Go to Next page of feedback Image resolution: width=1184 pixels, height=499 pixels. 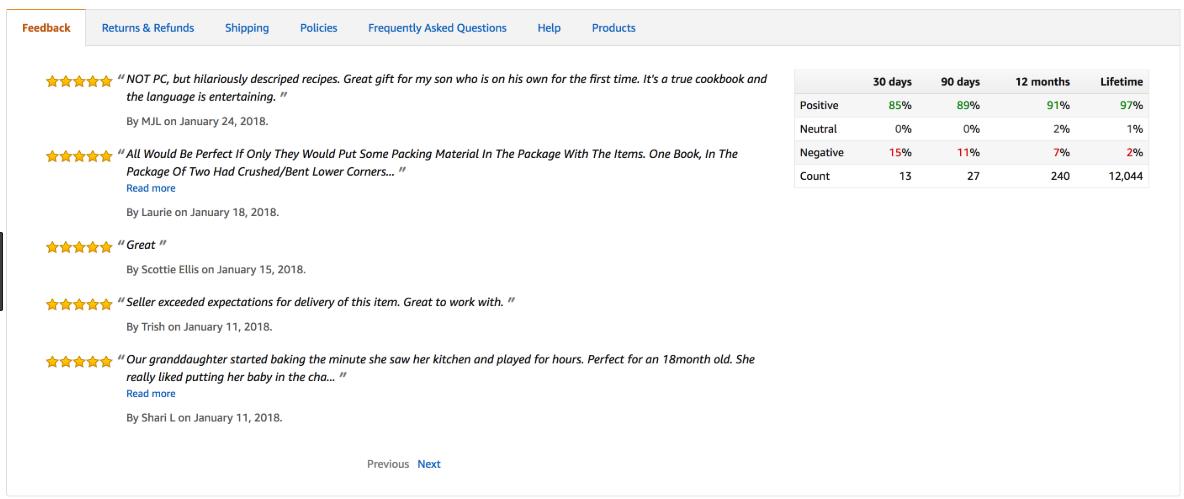click(429, 464)
